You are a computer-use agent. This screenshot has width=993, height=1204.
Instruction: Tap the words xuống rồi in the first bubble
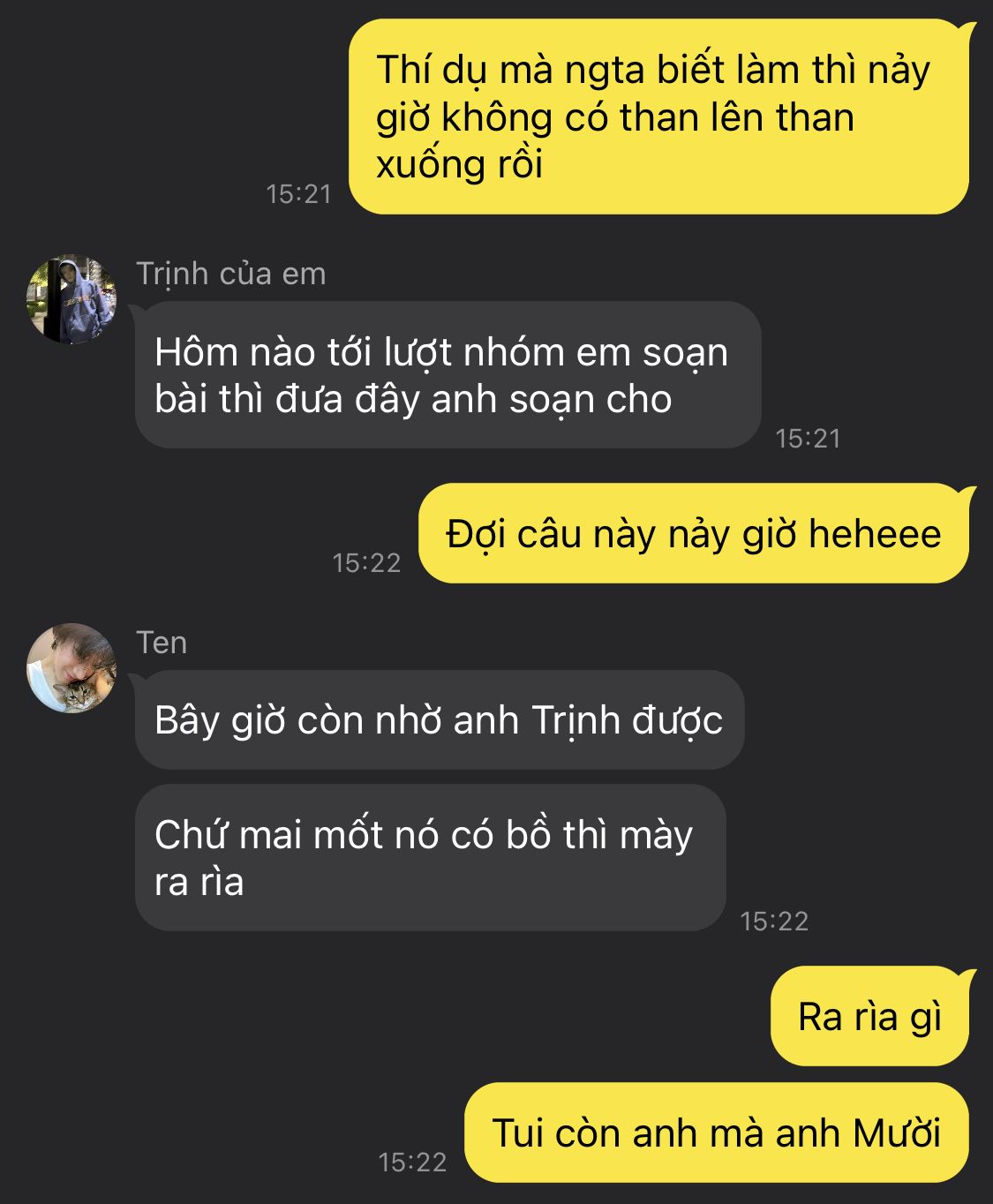tap(459, 165)
